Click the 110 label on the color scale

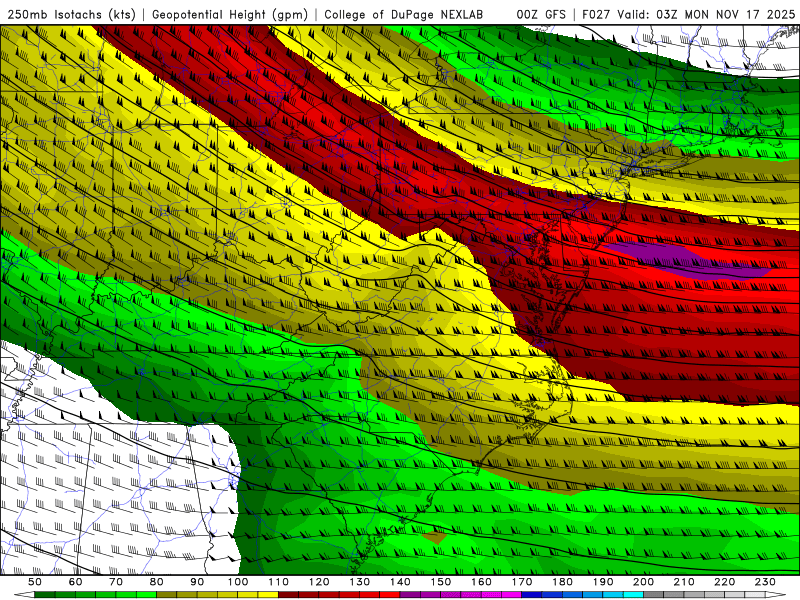click(x=278, y=582)
